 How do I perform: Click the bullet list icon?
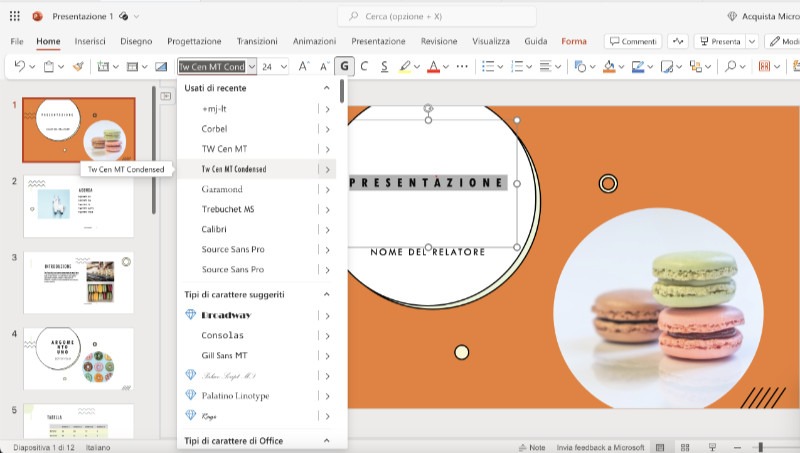pyautogui.click(x=488, y=66)
